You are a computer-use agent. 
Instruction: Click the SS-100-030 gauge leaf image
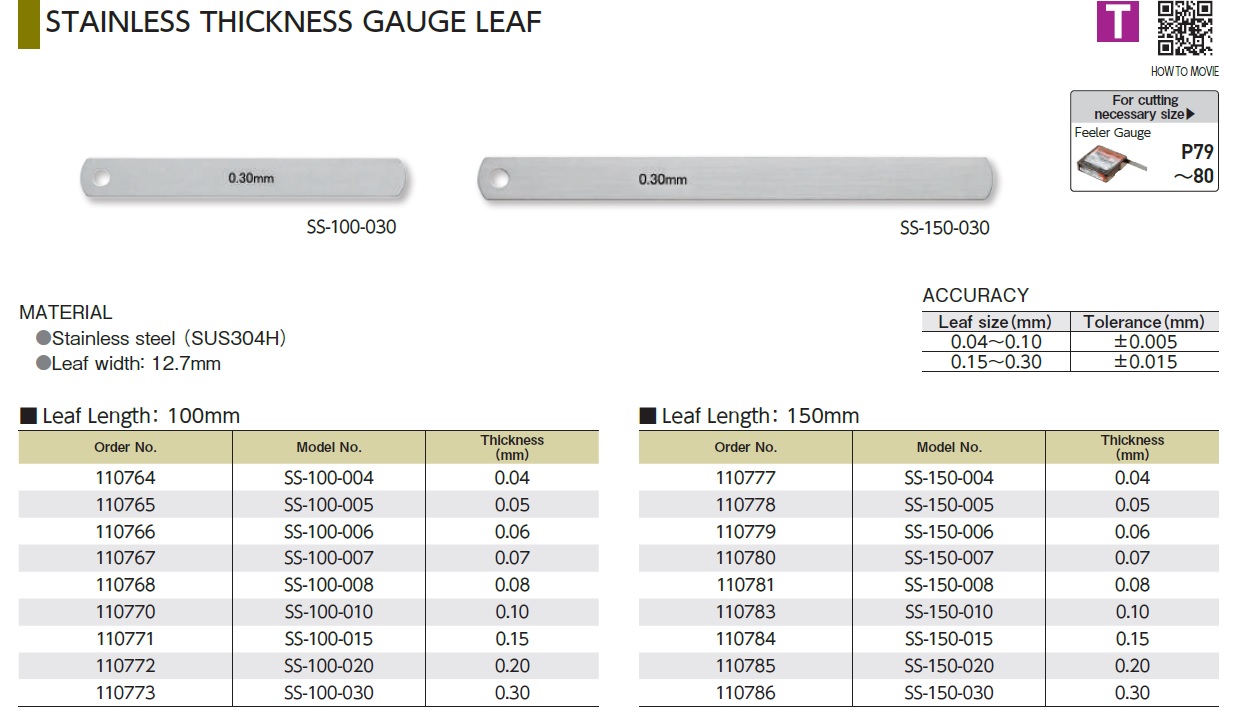tap(245, 178)
